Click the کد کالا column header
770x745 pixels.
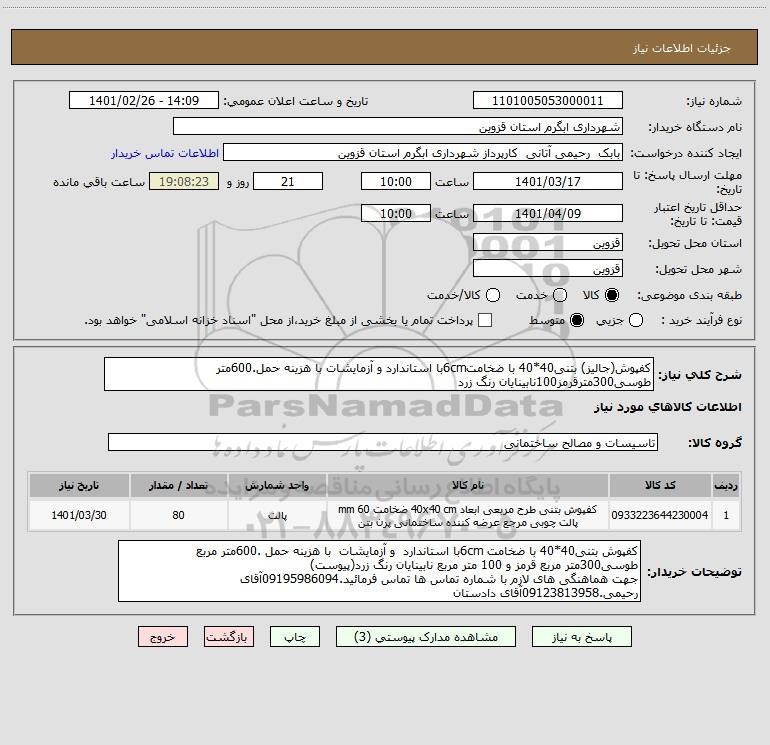click(x=660, y=485)
